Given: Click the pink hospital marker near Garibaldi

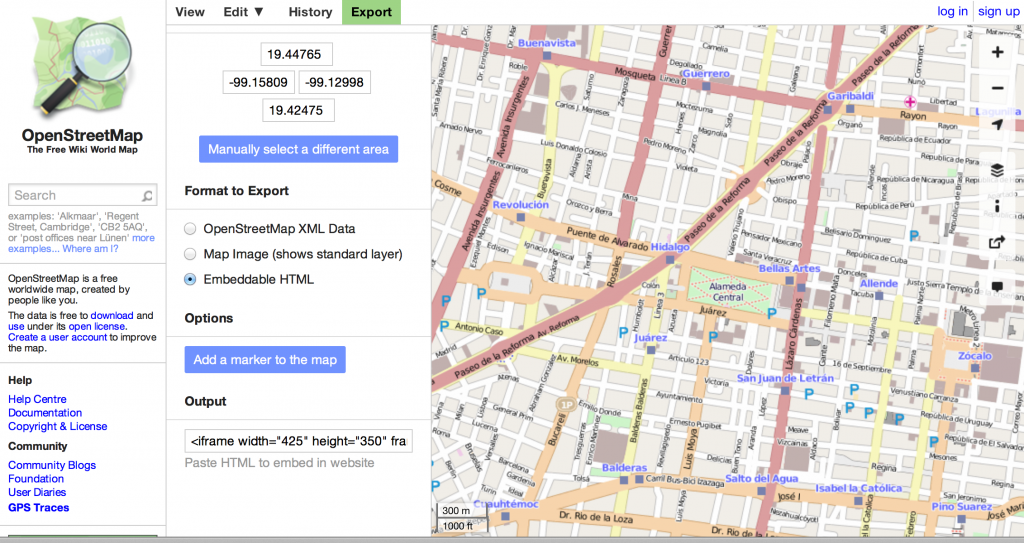Looking at the screenshot, I should pyautogui.click(x=910, y=101).
